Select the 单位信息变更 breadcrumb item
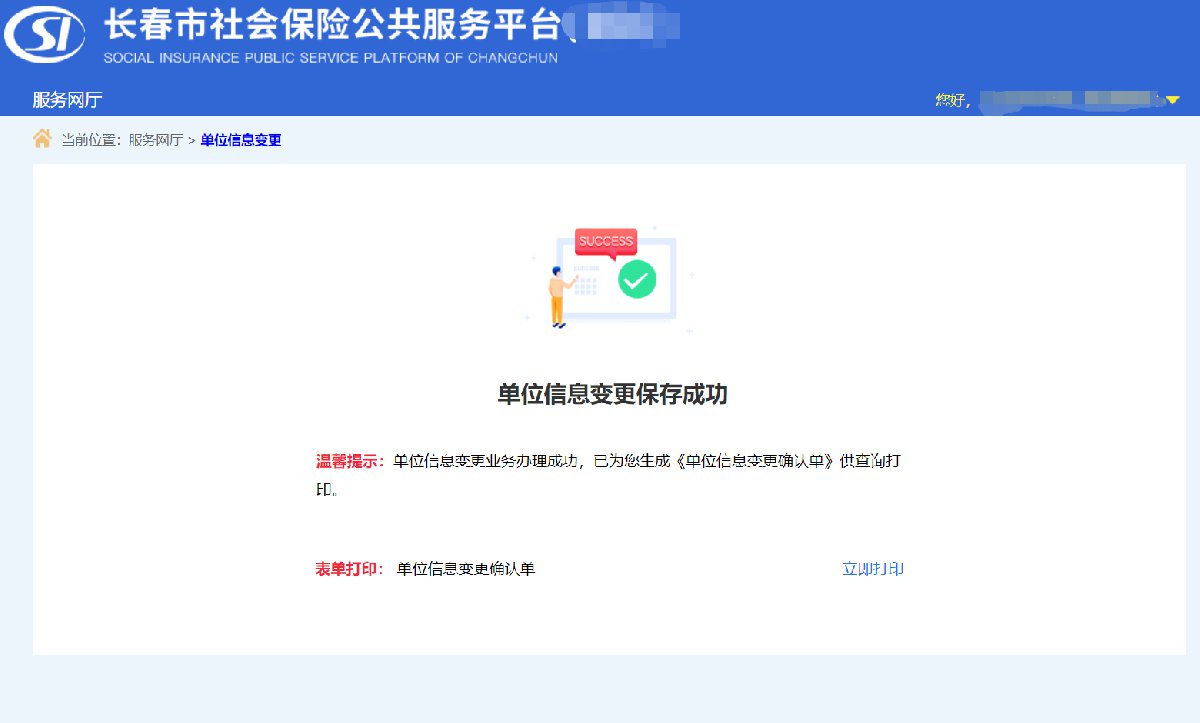The width and height of the screenshot is (1200, 723). click(241, 140)
